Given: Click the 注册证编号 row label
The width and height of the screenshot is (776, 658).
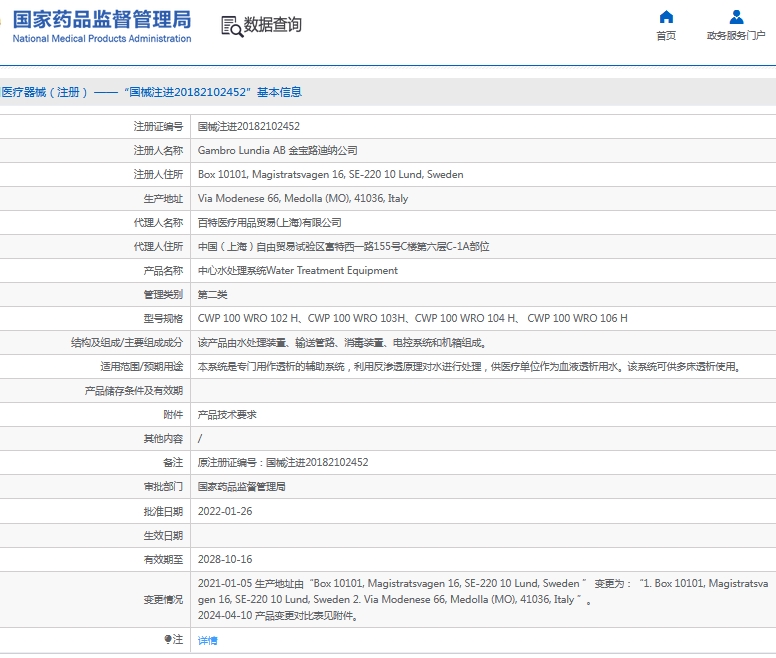Looking at the screenshot, I should 158,127.
